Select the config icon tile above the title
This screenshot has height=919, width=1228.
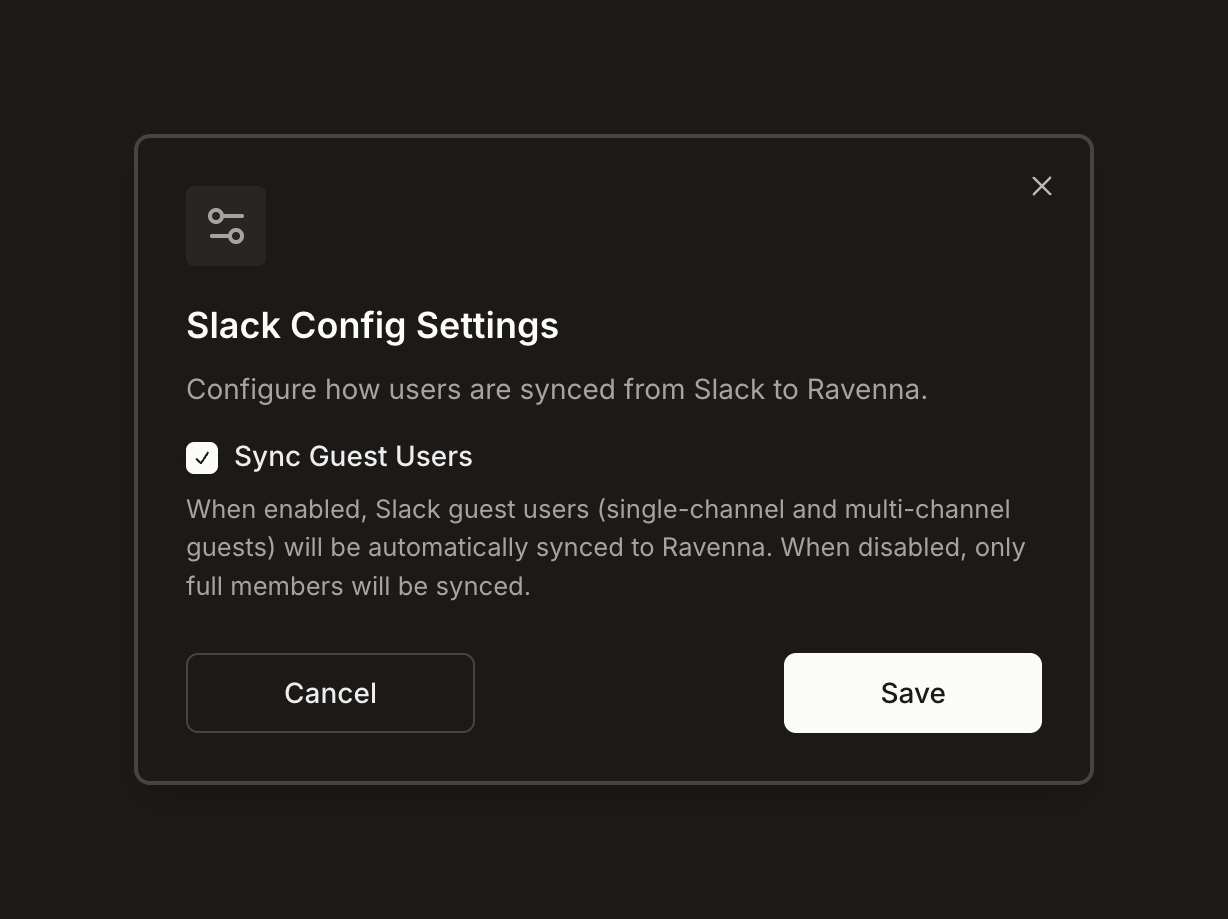pos(226,226)
